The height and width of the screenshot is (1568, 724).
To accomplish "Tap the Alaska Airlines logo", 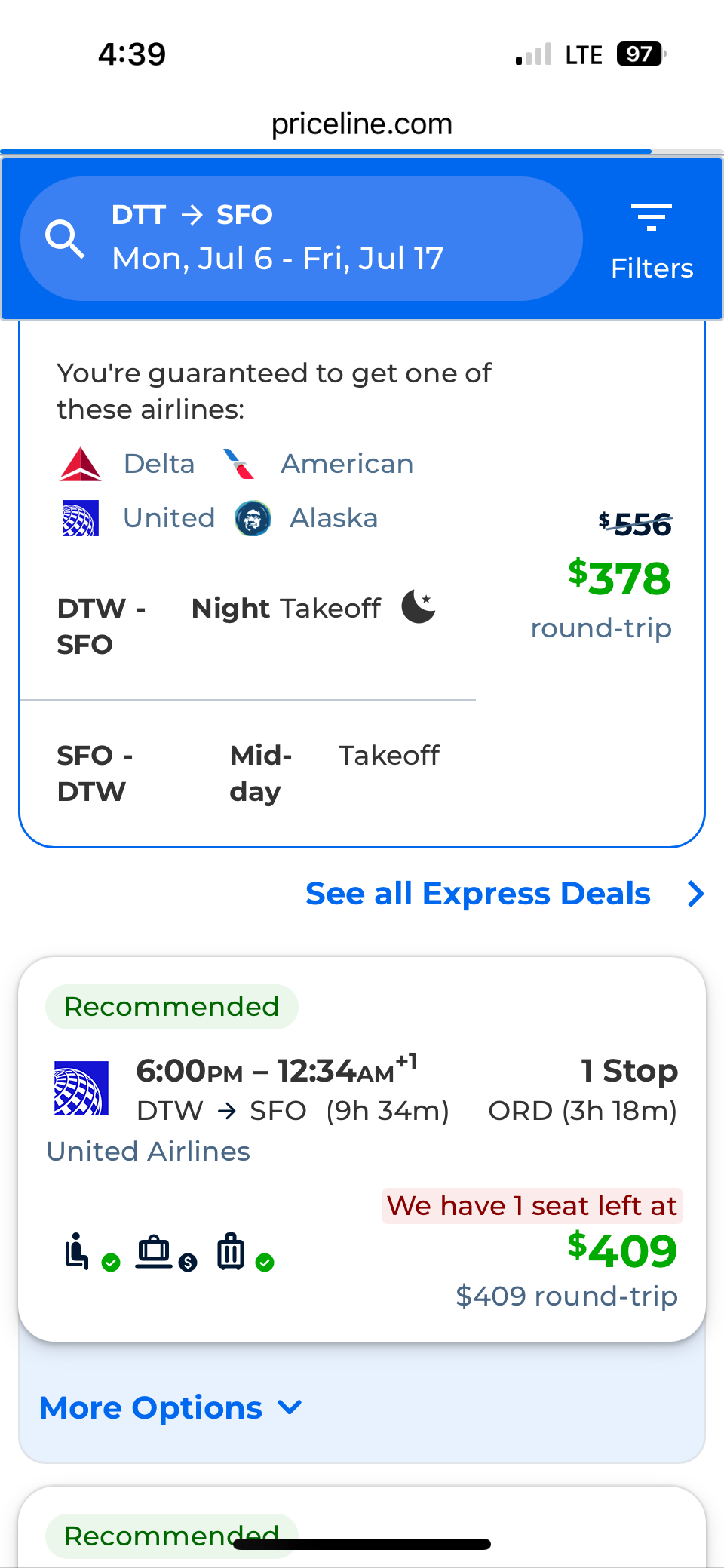I will point(253,519).
